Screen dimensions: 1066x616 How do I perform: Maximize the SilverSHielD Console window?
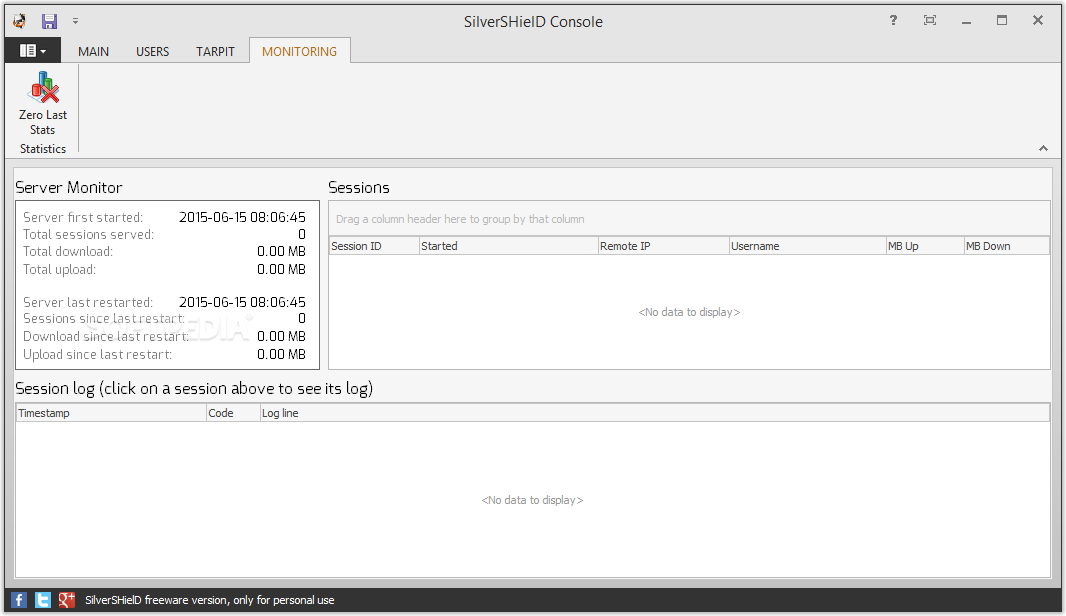coord(1001,20)
